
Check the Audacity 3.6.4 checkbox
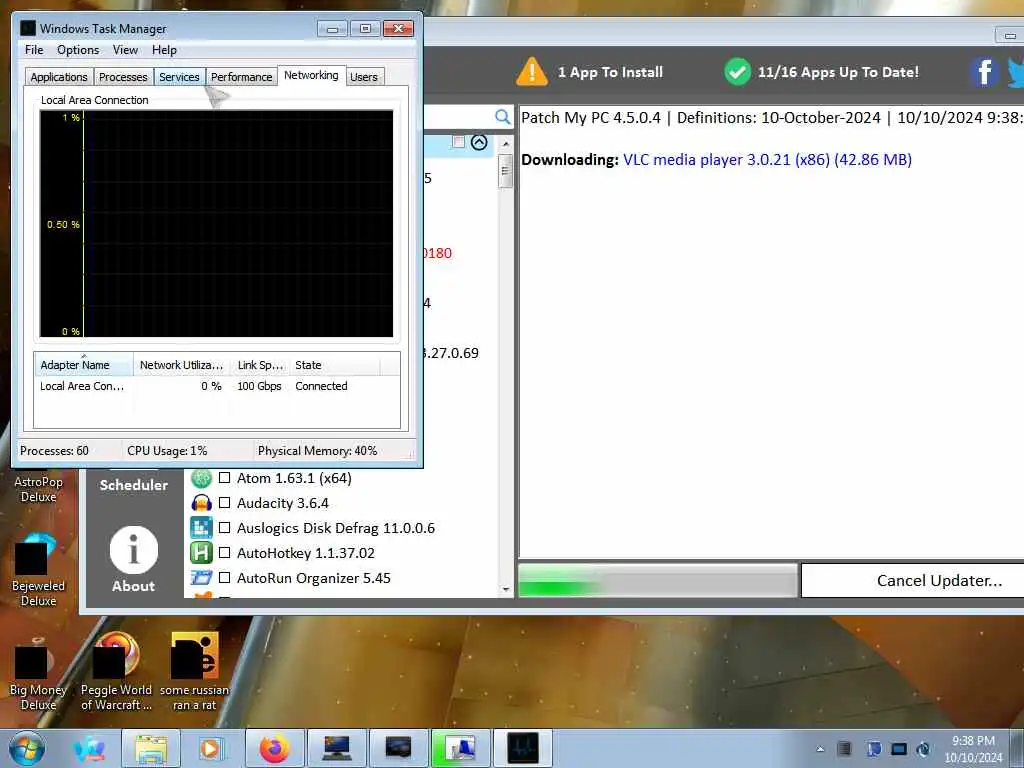pos(225,503)
